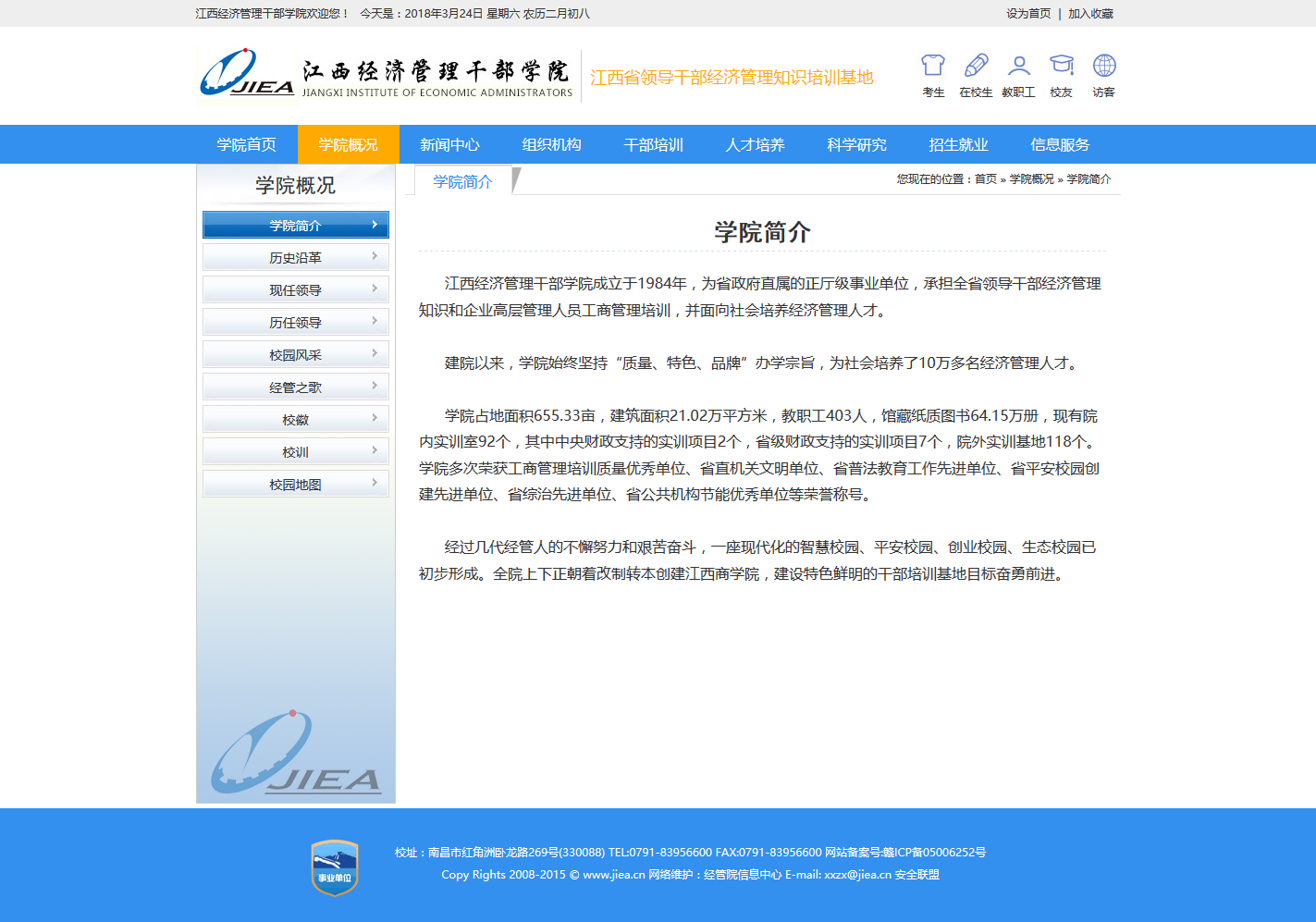Click the 学院简介 content tab
Image resolution: width=1316 pixels, height=922 pixels.
(463, 181)
